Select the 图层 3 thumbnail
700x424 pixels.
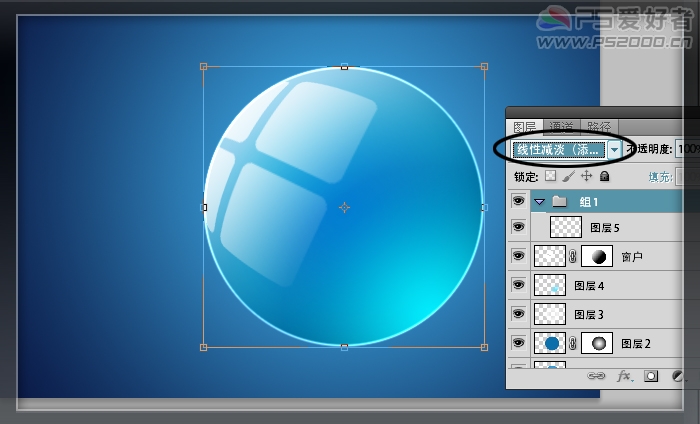550,314
